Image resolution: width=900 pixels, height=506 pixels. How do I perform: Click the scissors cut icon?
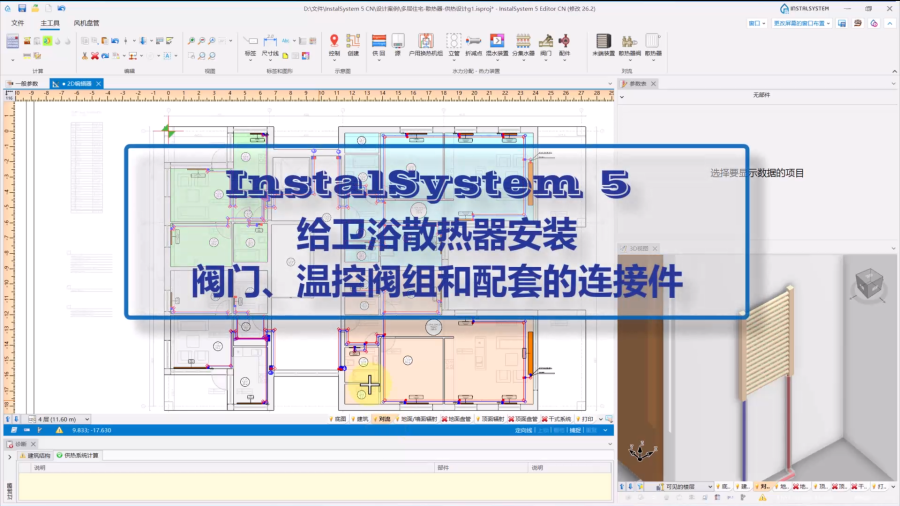click(x=84, y=56)
